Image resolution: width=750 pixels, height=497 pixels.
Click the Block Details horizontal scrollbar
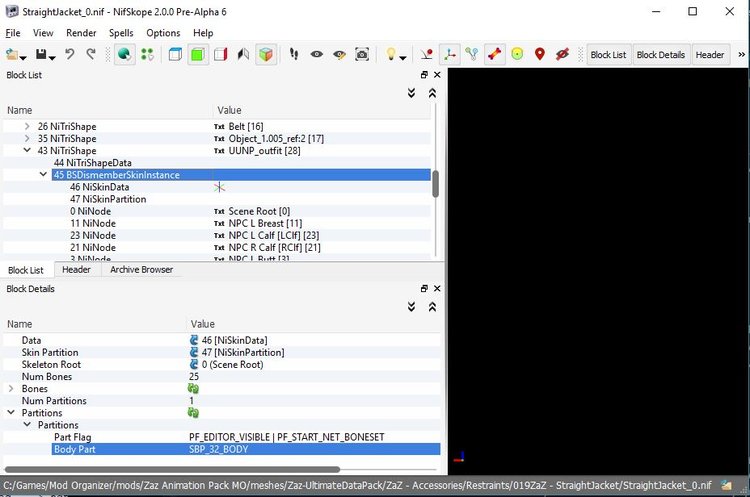coord(172,469)
